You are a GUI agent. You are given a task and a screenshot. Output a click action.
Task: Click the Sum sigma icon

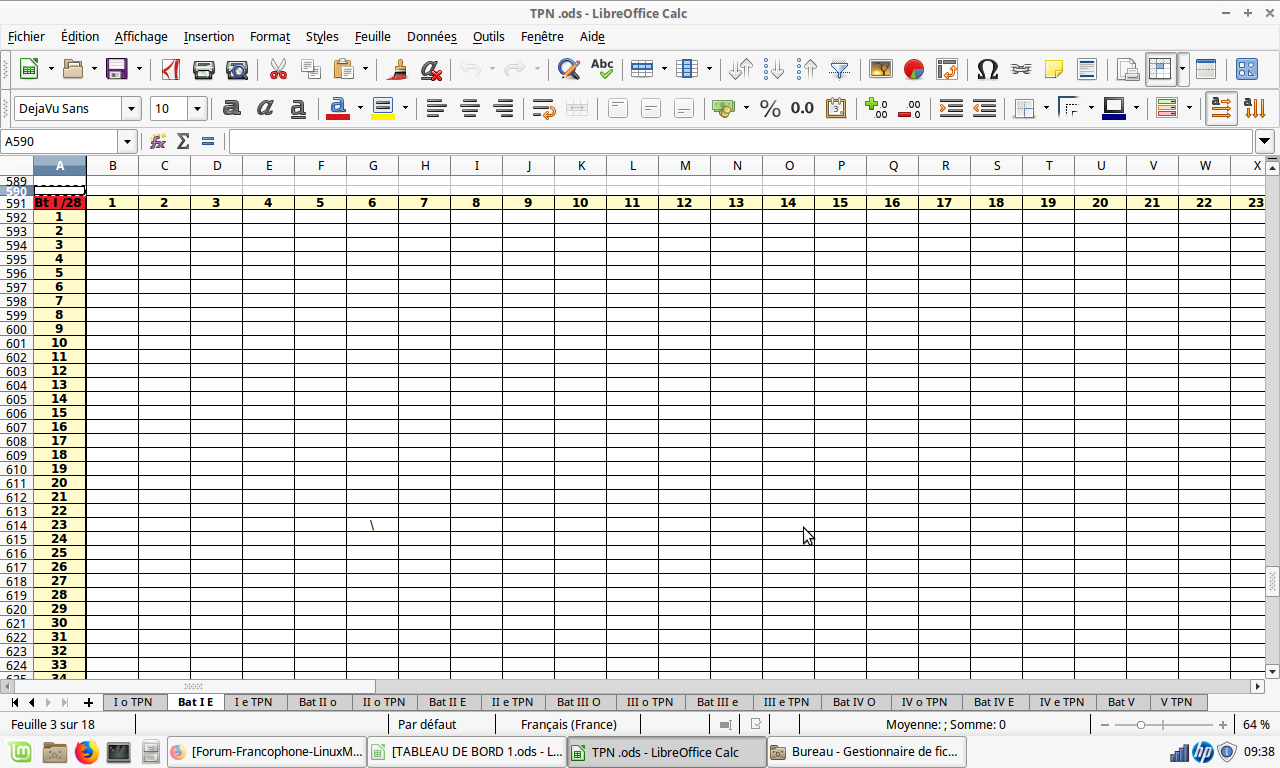point(183,142)
